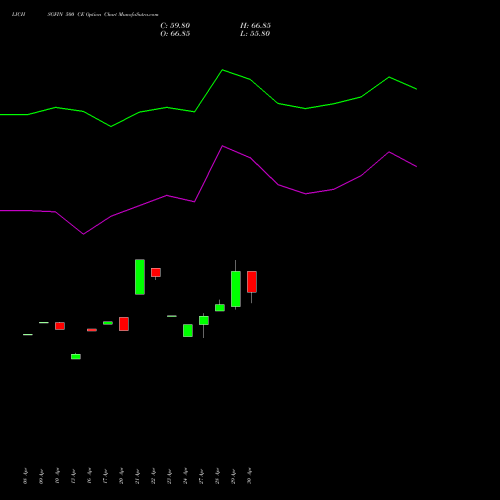
Task: Click the 08 Apr date label
Action: [26, 476]
